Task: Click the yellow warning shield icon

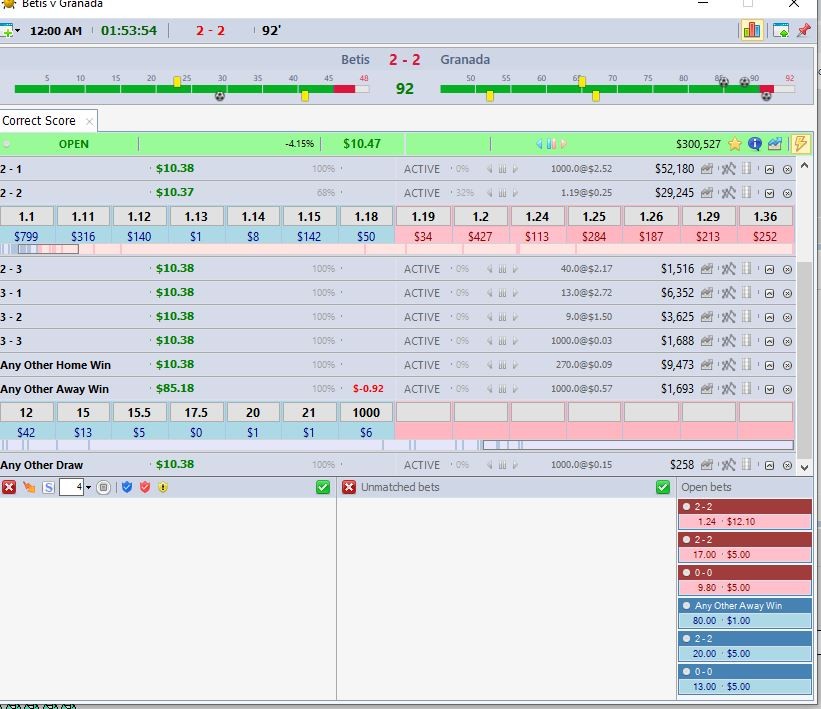Action: click(x=163, y=487)
